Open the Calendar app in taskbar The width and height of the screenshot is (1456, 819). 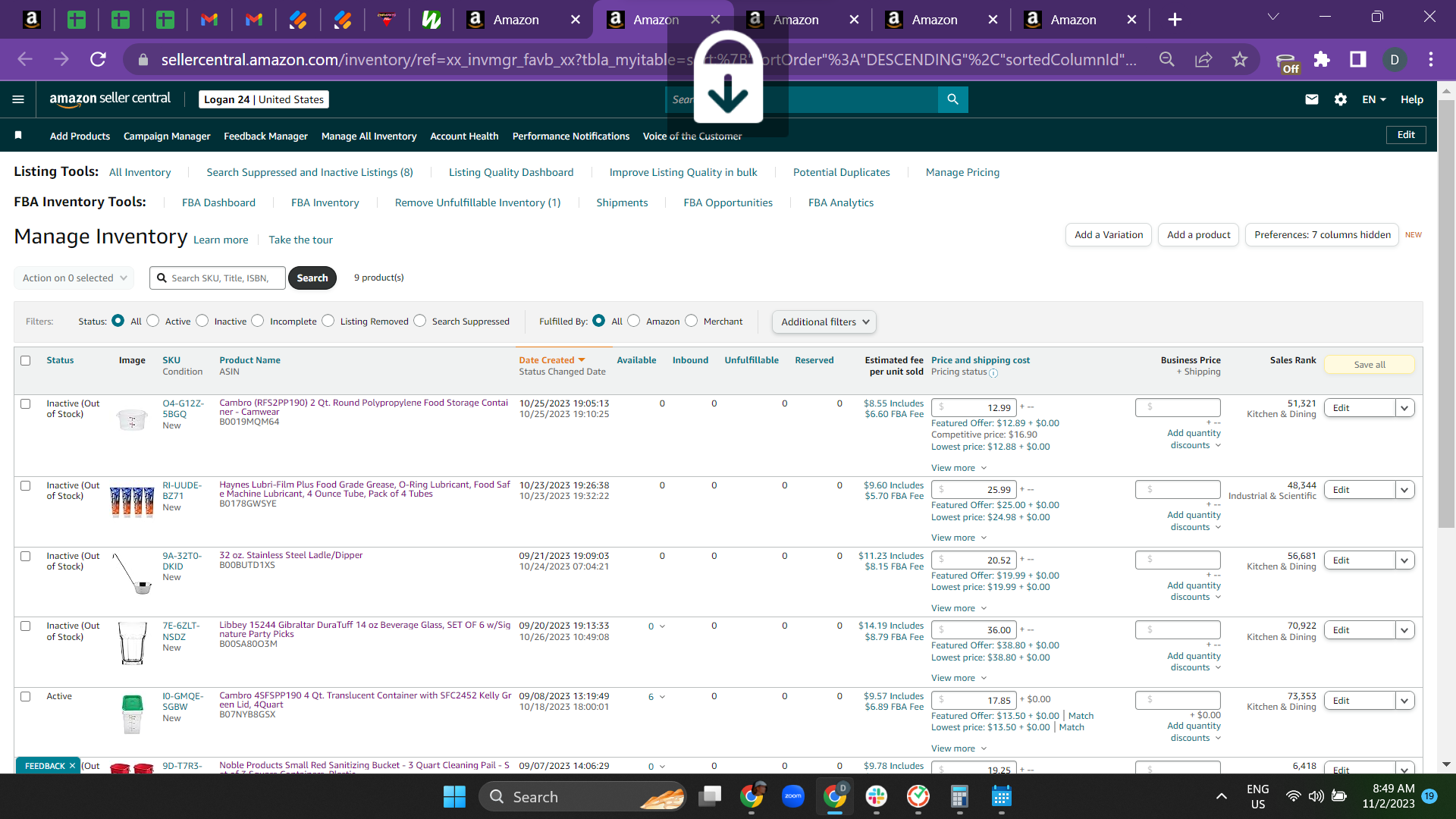coord(1001,796)
